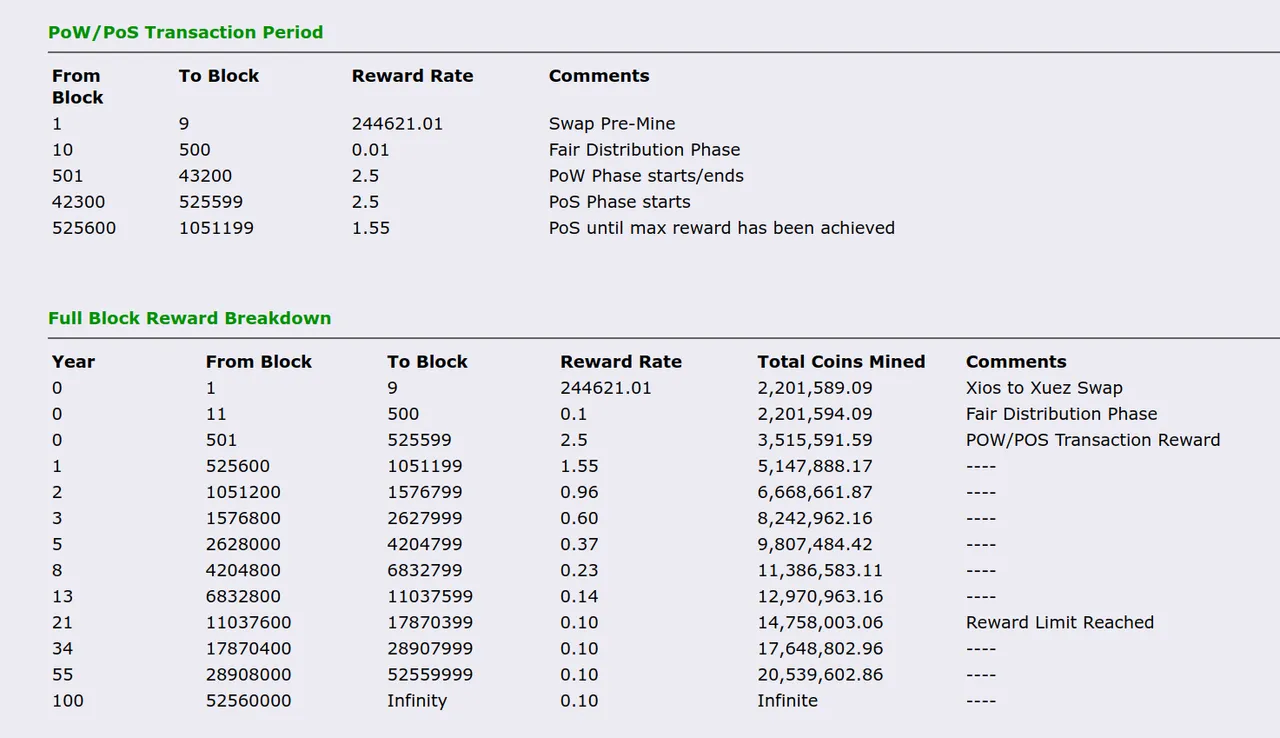Image resolution: width=1280 pixels, height=738 pixels.
Task: Click the Fair Distribution Phase comment in top table
Action: [x=645, y=150]
